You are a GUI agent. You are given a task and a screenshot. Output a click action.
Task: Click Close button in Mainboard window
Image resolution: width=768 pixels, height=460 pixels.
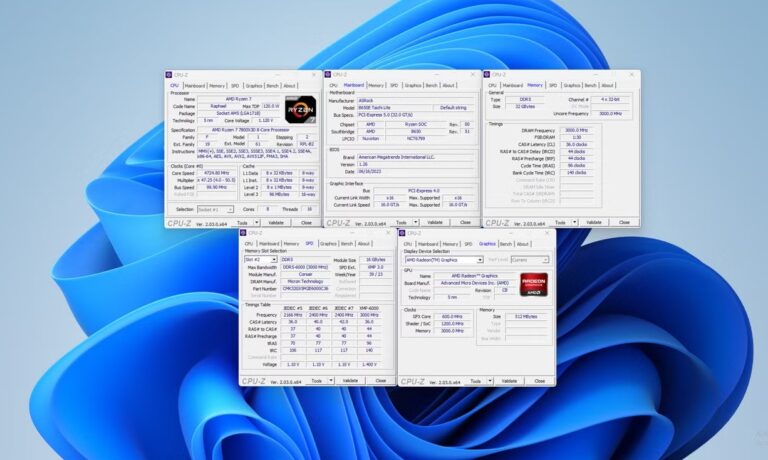465,222
